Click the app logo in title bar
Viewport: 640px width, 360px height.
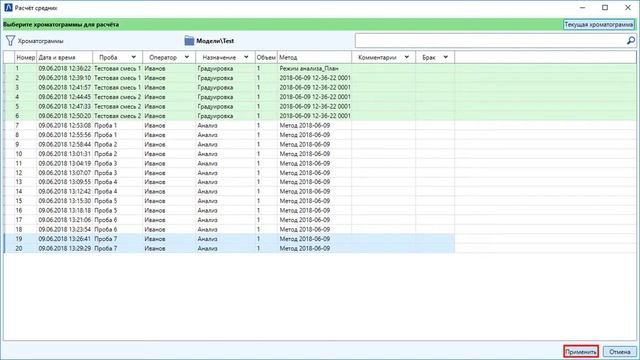click(8, 7)
